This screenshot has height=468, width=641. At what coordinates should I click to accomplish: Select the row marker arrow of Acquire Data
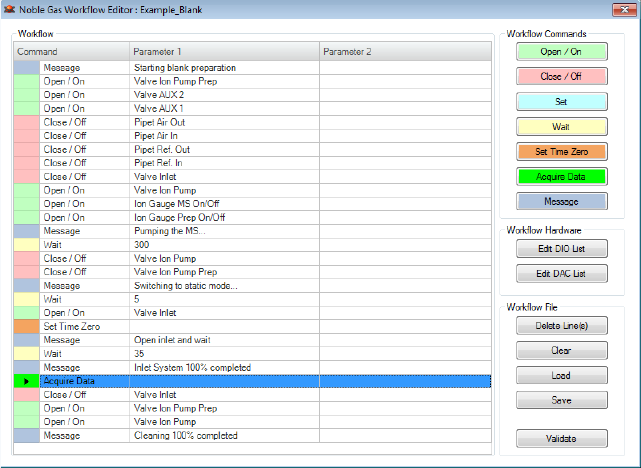point(27,381)
